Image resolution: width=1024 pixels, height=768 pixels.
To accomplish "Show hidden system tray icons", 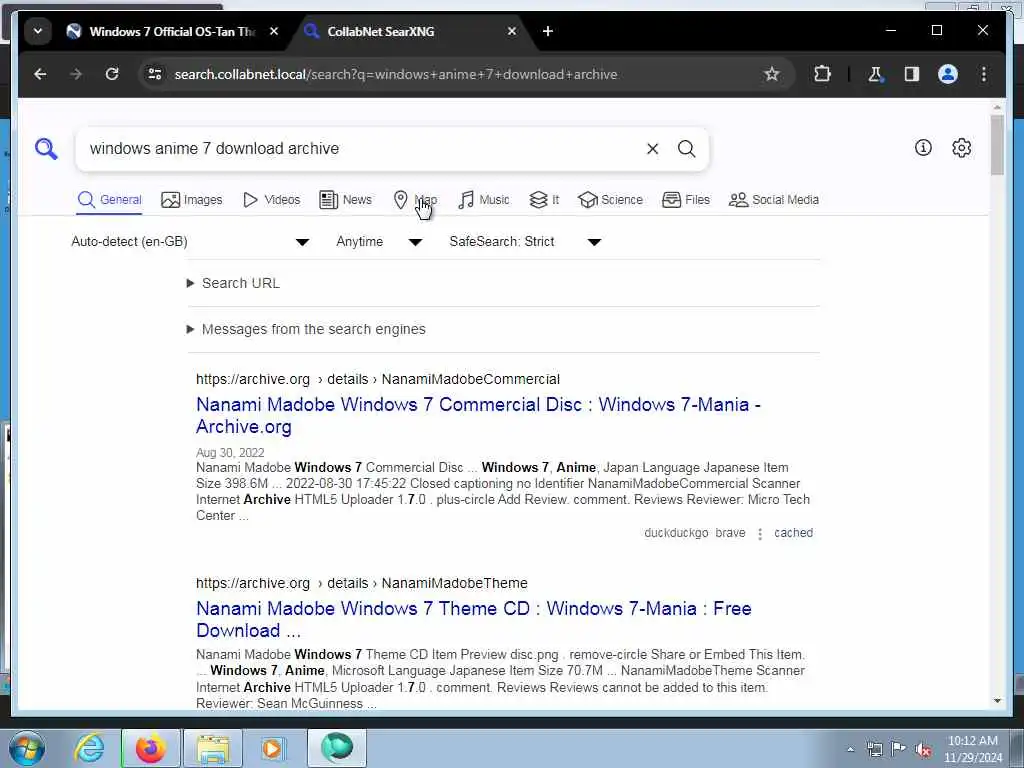I will (850, 749).
